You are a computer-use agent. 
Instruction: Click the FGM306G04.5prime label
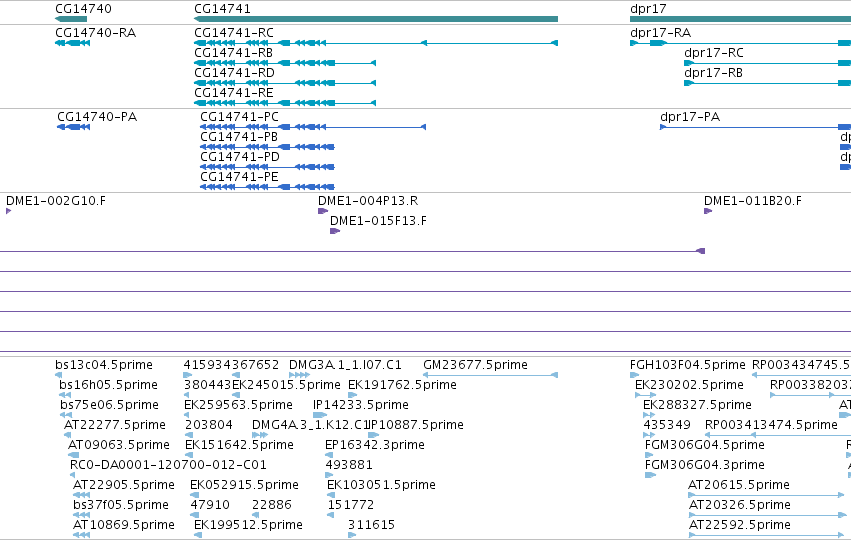point(704,446)
